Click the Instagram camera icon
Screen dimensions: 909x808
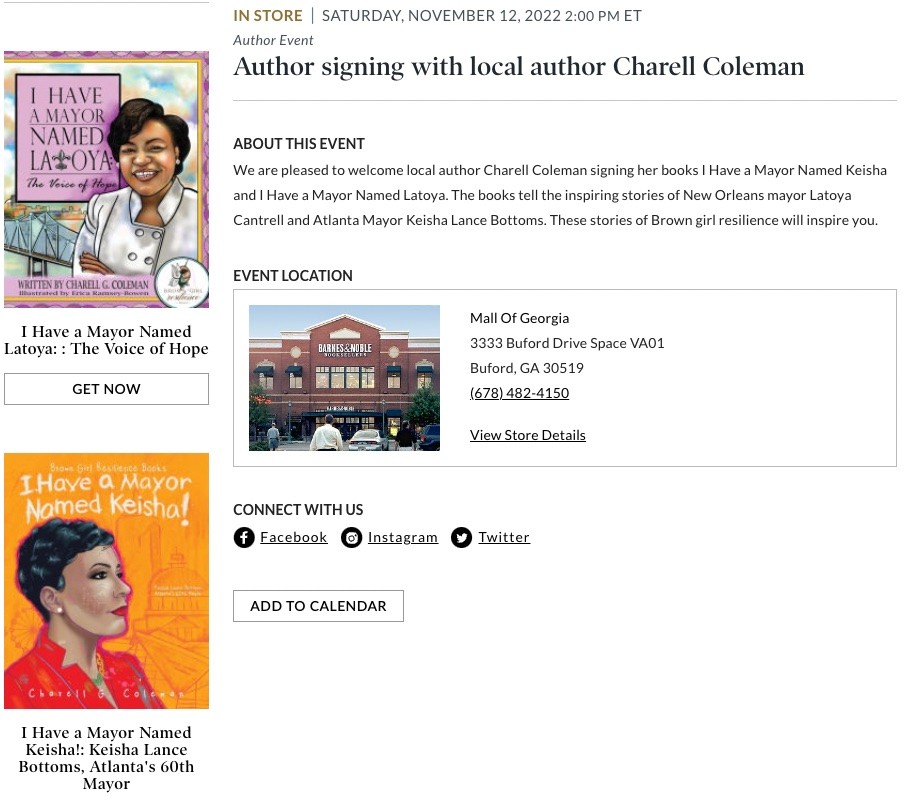(351, 538)
